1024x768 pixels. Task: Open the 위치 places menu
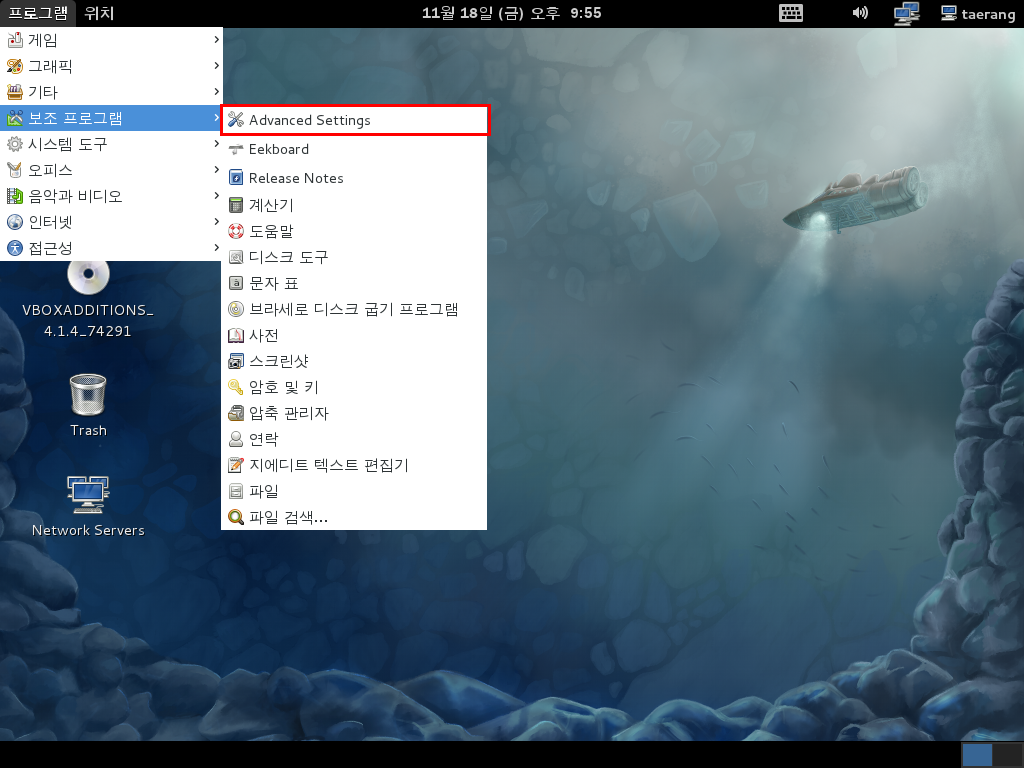[x=99, y=13]
